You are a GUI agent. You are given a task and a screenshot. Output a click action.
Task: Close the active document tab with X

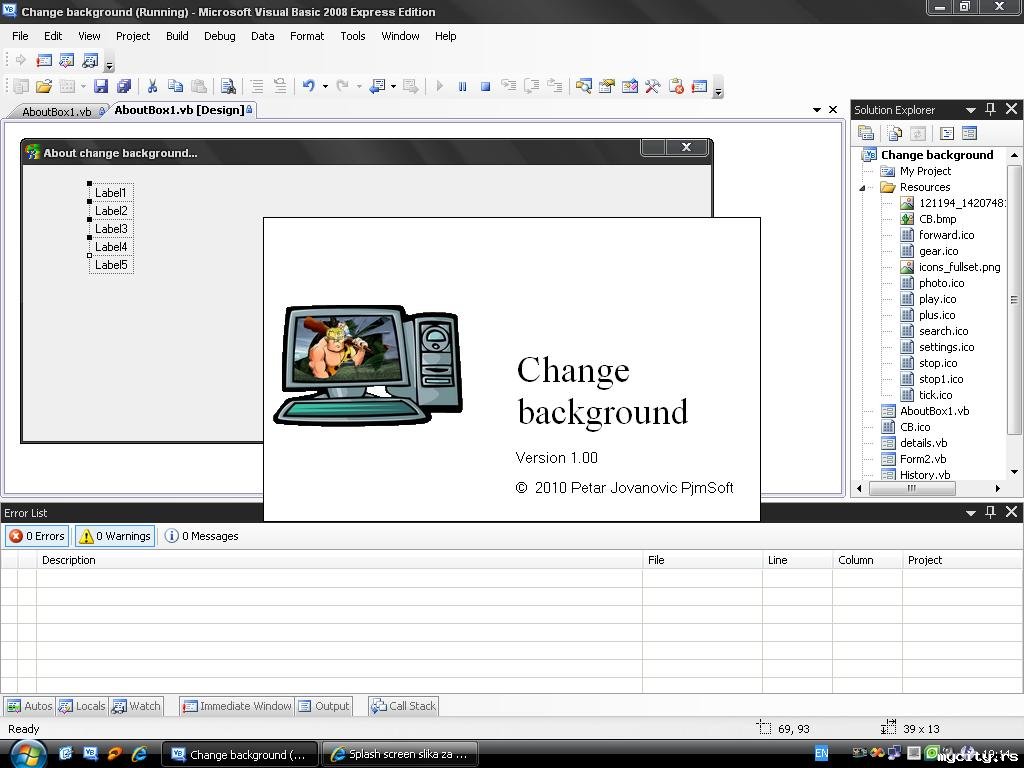pos(833,110)
